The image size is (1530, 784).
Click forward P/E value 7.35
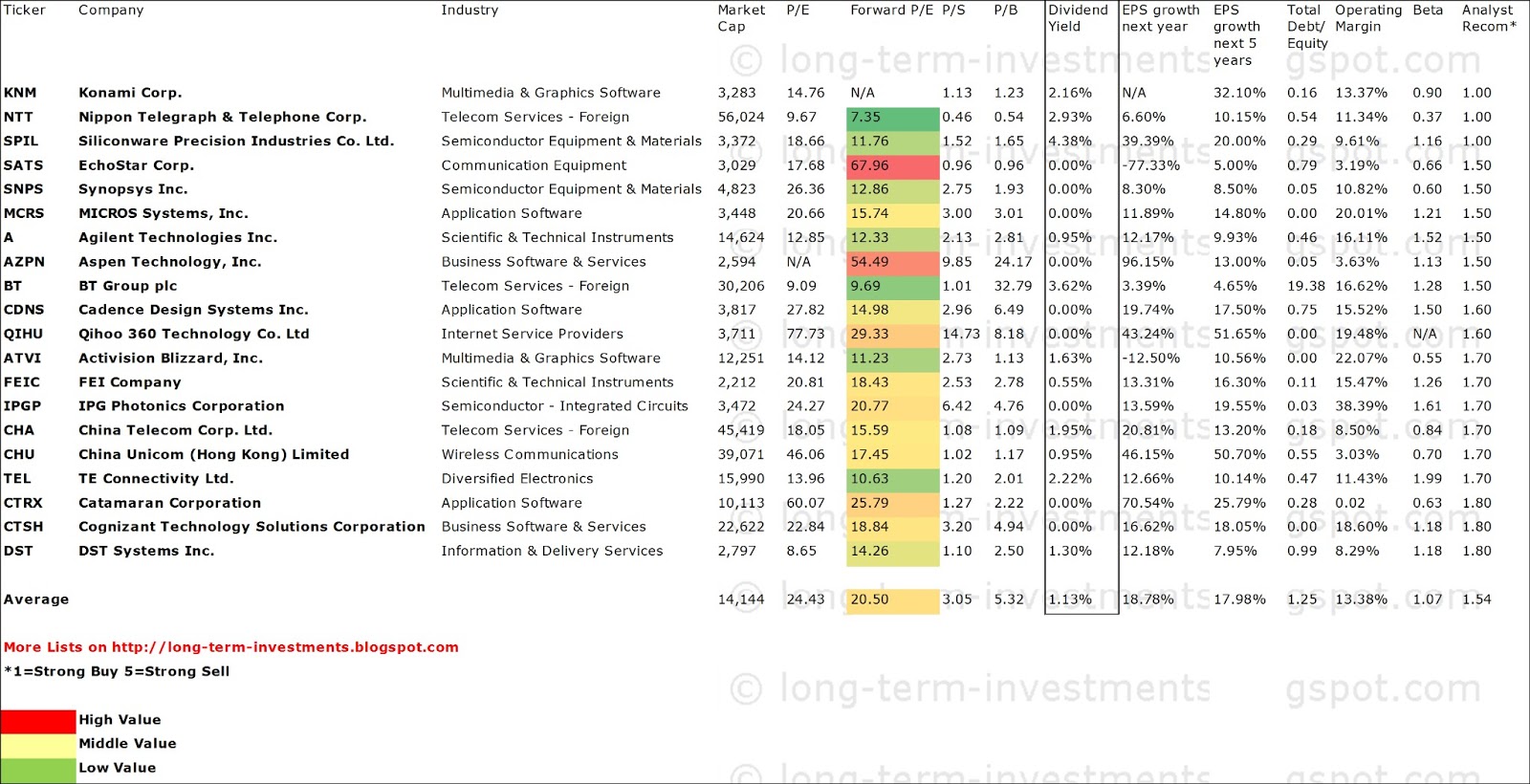pyautogui.click(x=893, y=118)
